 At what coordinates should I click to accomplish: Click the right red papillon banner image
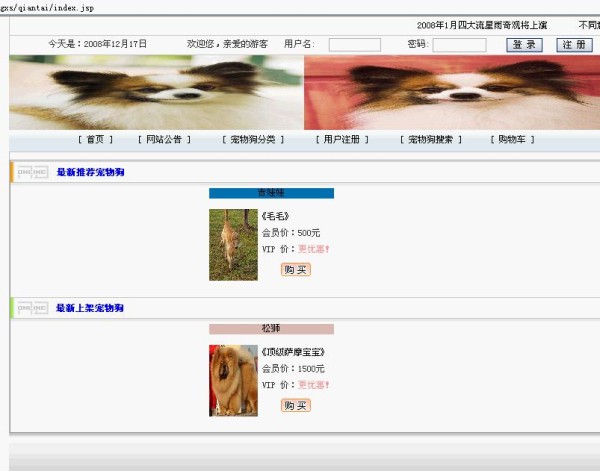tap(452, 92)
